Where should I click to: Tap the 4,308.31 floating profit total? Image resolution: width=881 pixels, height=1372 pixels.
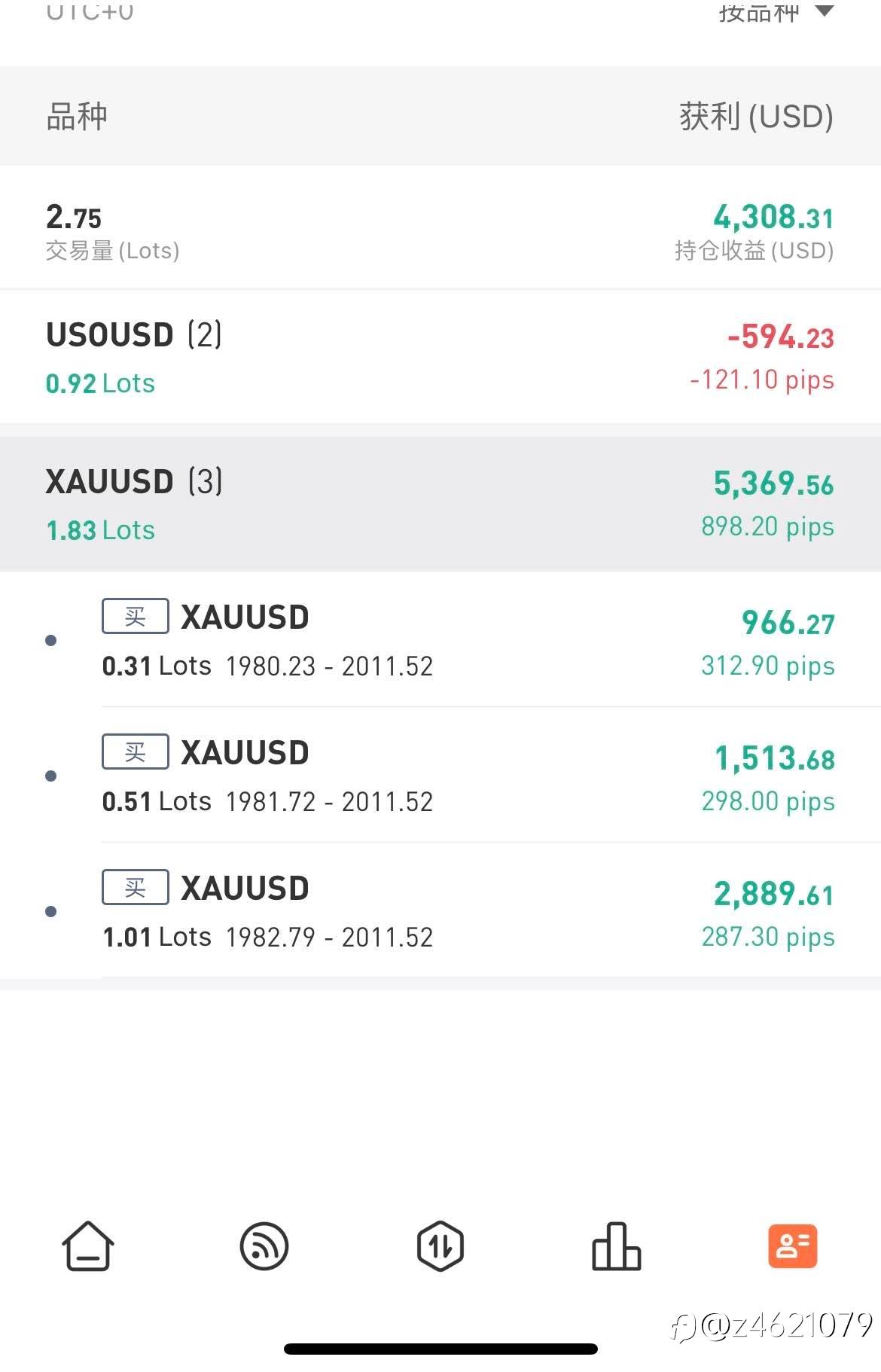point(773,218)
